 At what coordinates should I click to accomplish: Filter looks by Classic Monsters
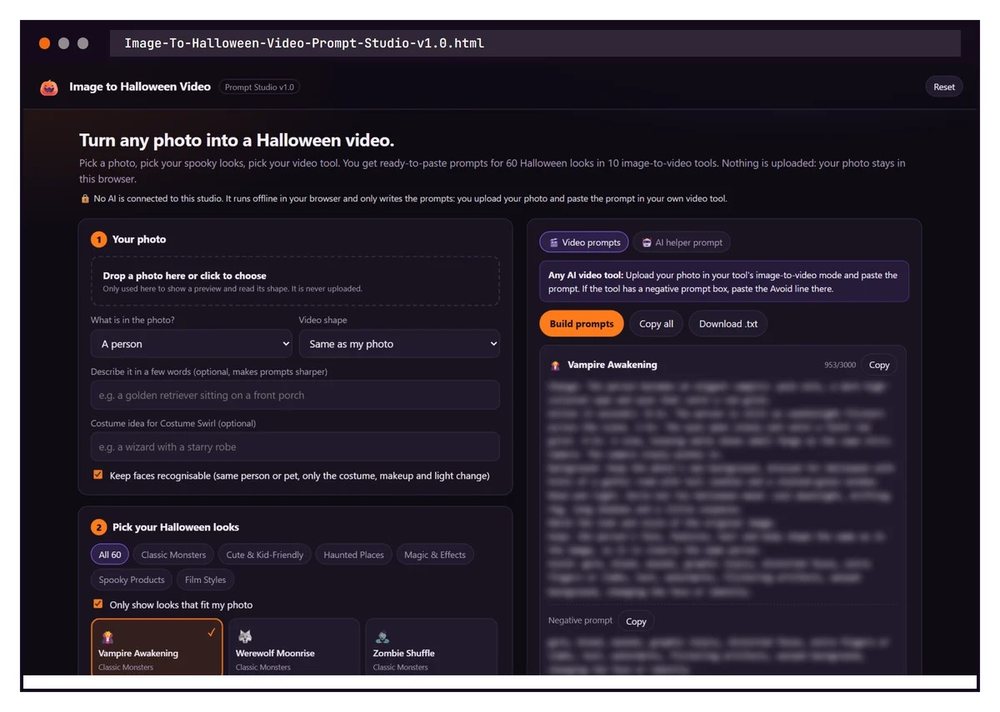[x=173, y=555]
